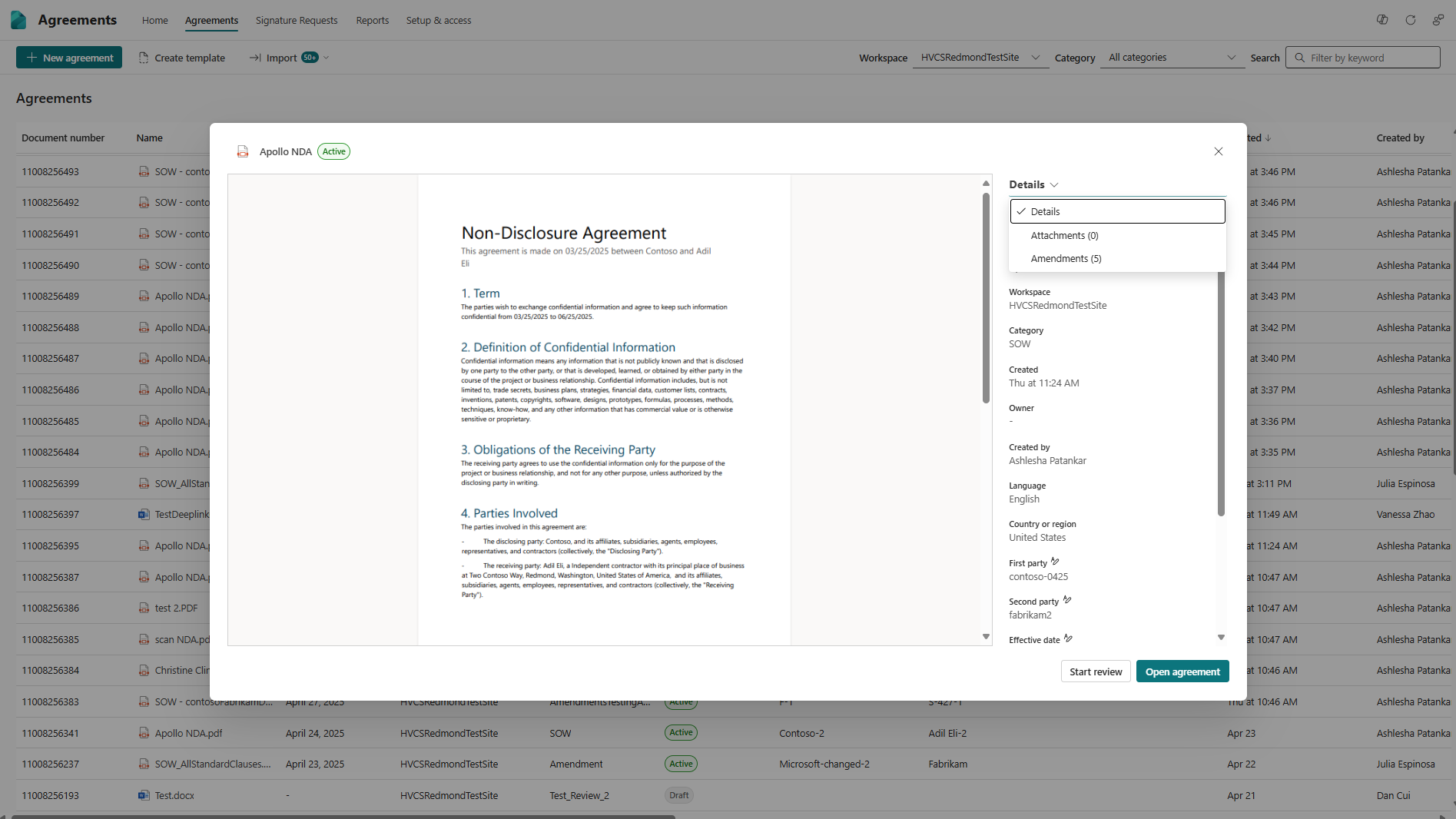The height and width of the screenshot is (819, 1456).
Task: Click the PDF icon next to test 2.PDF
Action: [x=144, y=608]
